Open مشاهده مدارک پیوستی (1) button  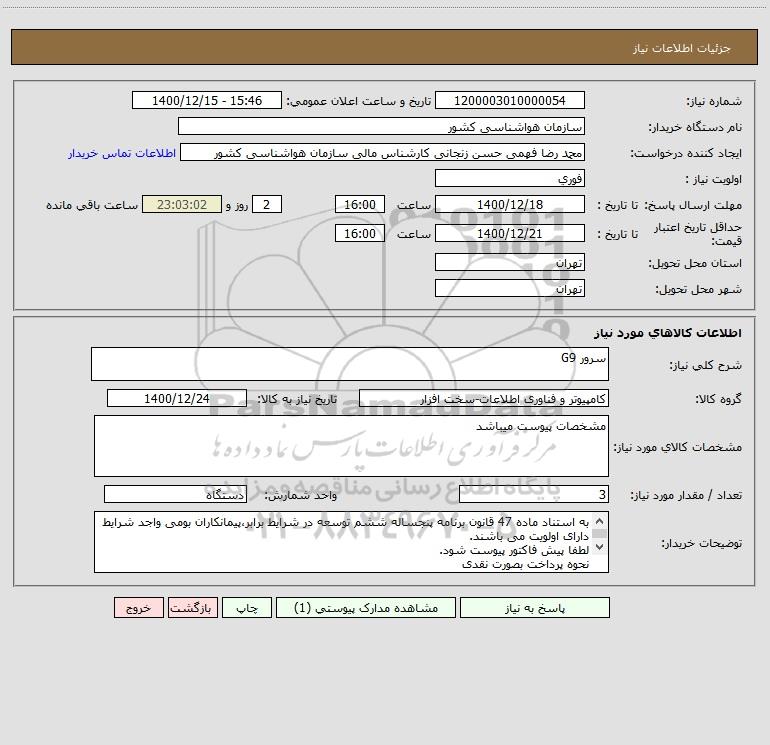(x=366, y=608)
